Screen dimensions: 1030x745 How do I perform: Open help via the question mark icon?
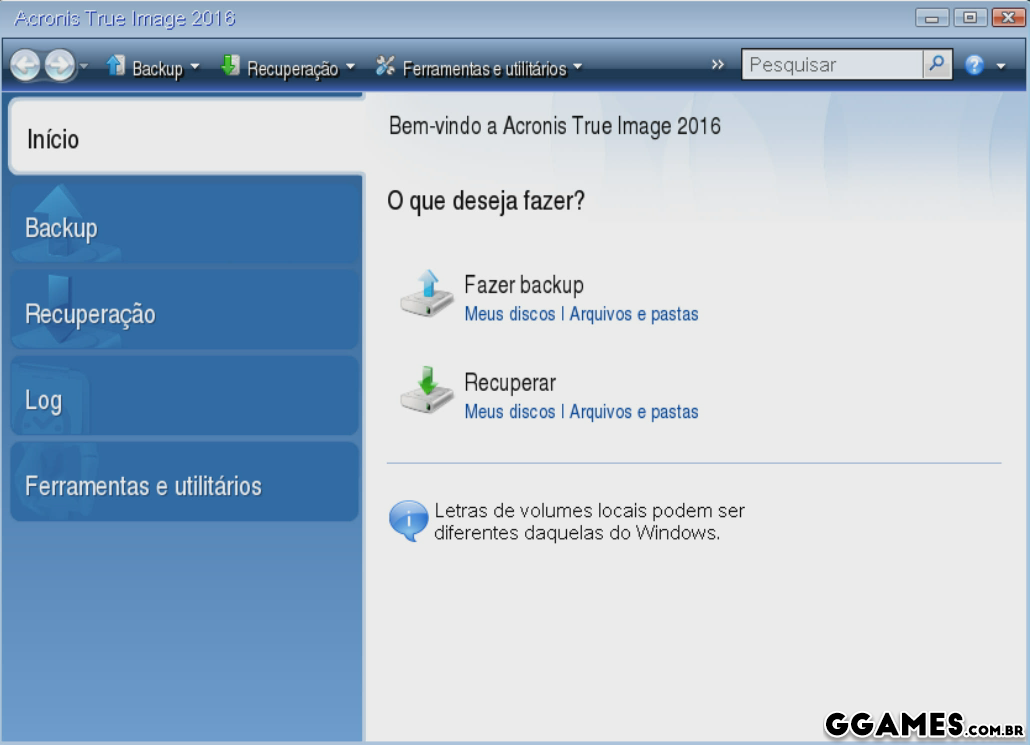click(974, 66)
